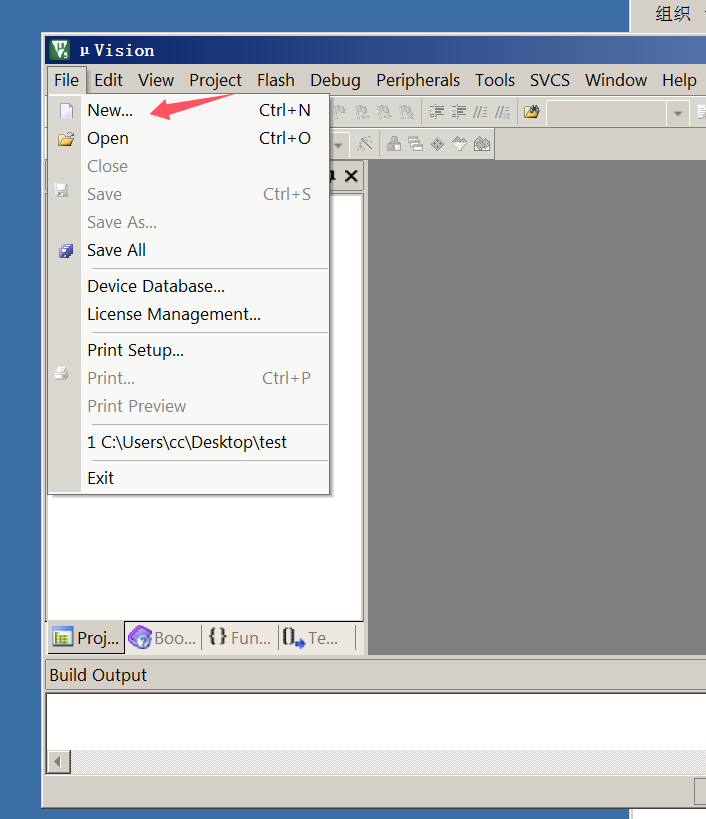Image resolution: width=706 pixels, height=819 pixels.
Task: Click the manage project items icon
Action: coord(394,144)
